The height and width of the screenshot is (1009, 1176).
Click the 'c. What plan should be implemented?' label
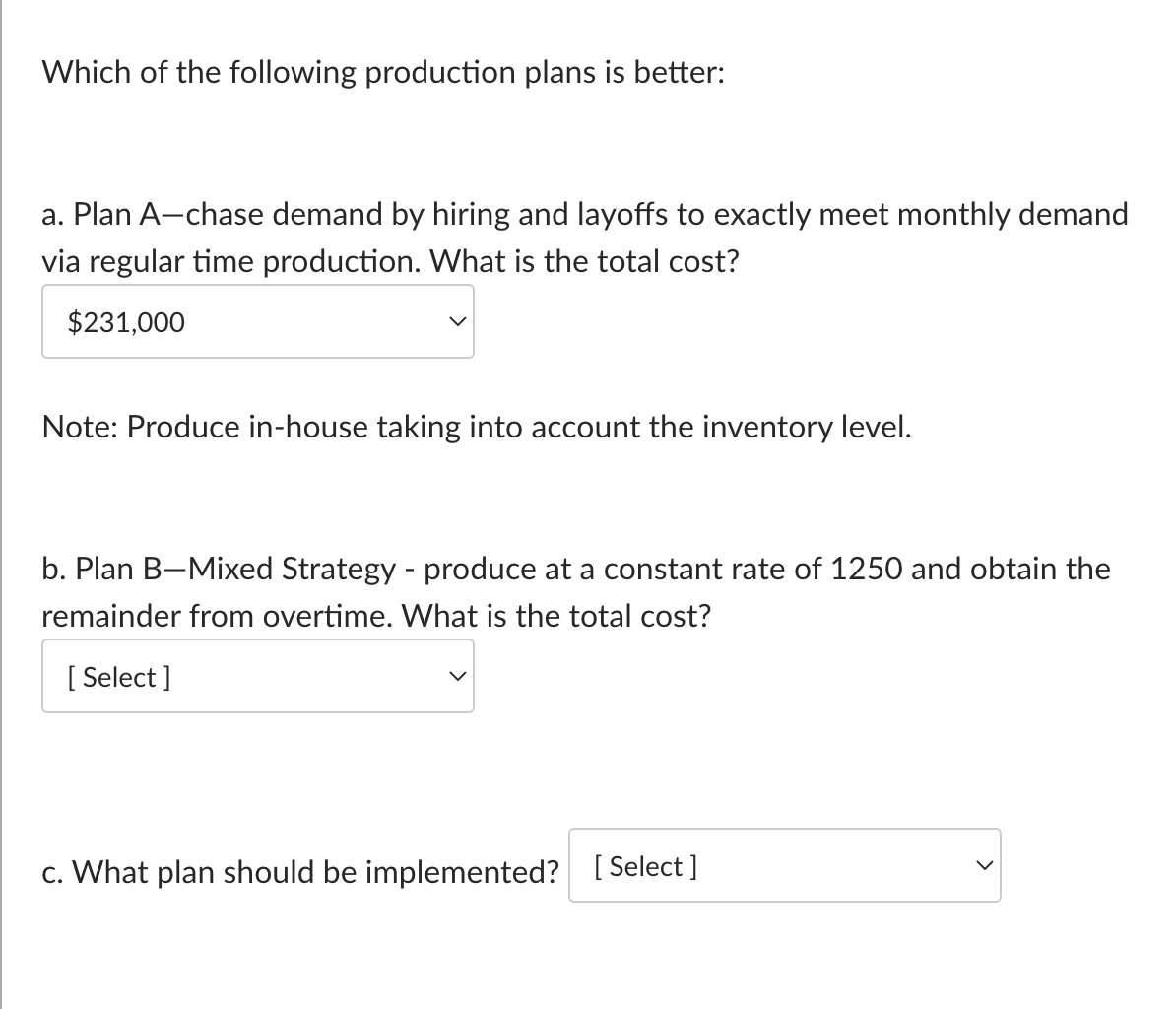point(300,871)
